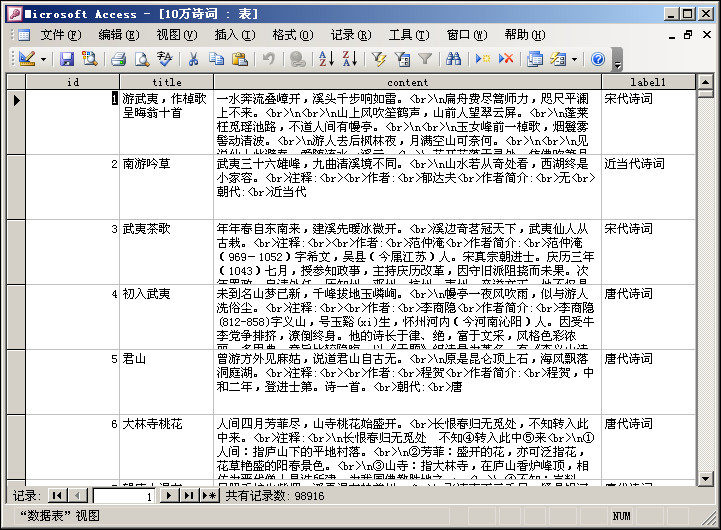This screenshot has width=721, height=530.
Task: Open the 窗口(W) menu
Action: [x=467, y=35]
